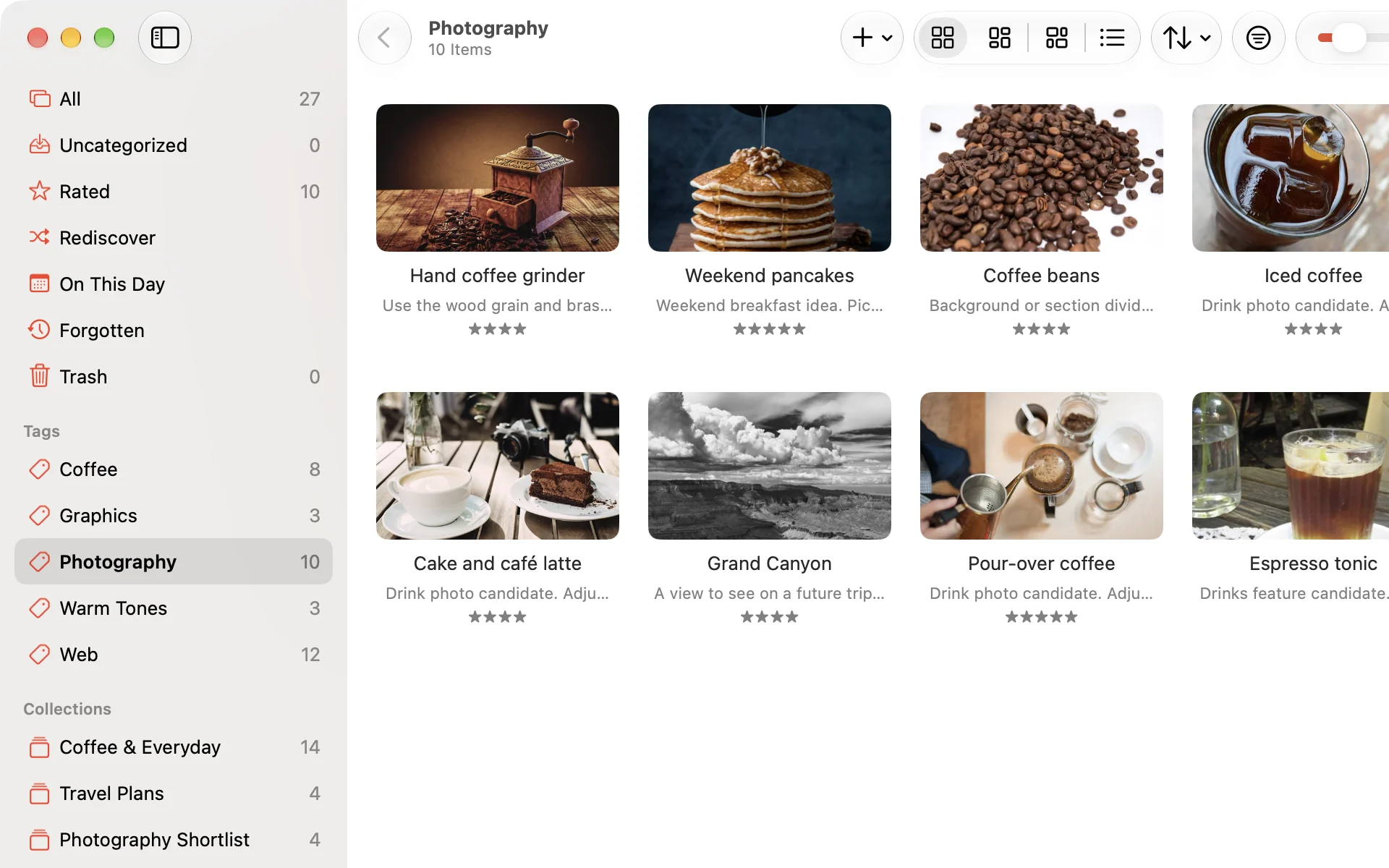Click the Weekend pancakes star rating
This screenshot has height=868, width=1389.
pyautogui.click(x=770, y=329)
